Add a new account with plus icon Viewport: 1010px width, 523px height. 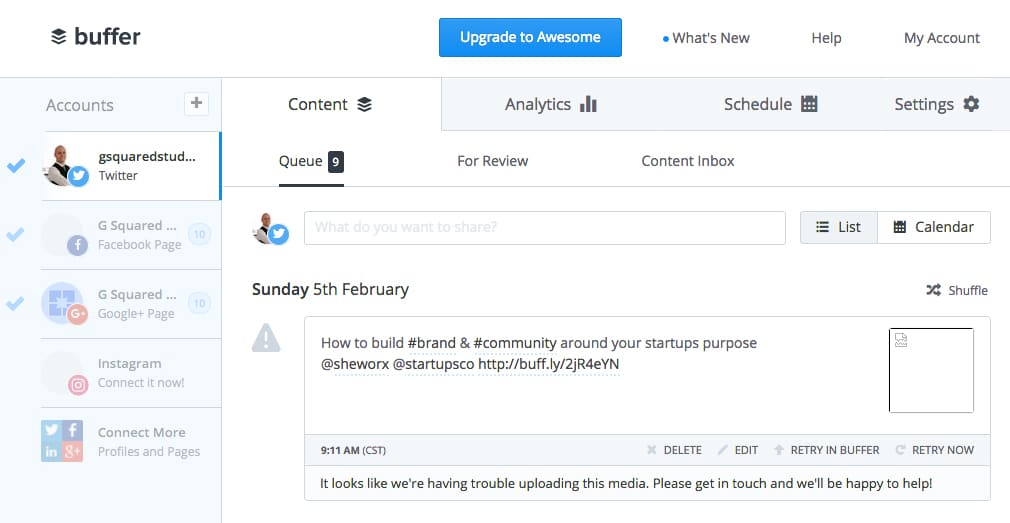(196, 103)
